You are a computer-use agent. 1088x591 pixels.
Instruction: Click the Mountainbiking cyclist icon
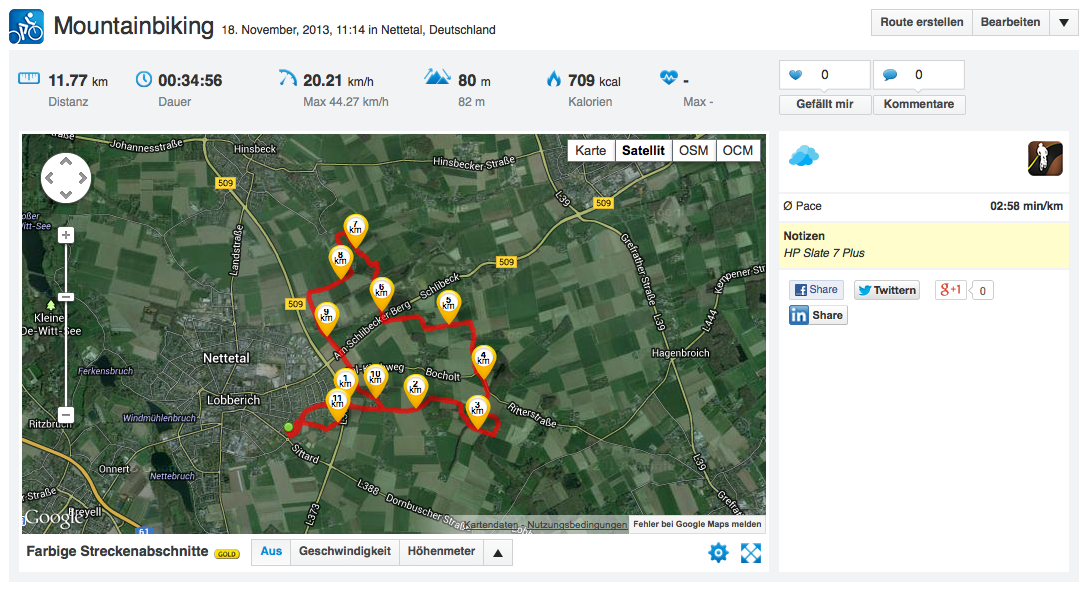pos(26,26)
